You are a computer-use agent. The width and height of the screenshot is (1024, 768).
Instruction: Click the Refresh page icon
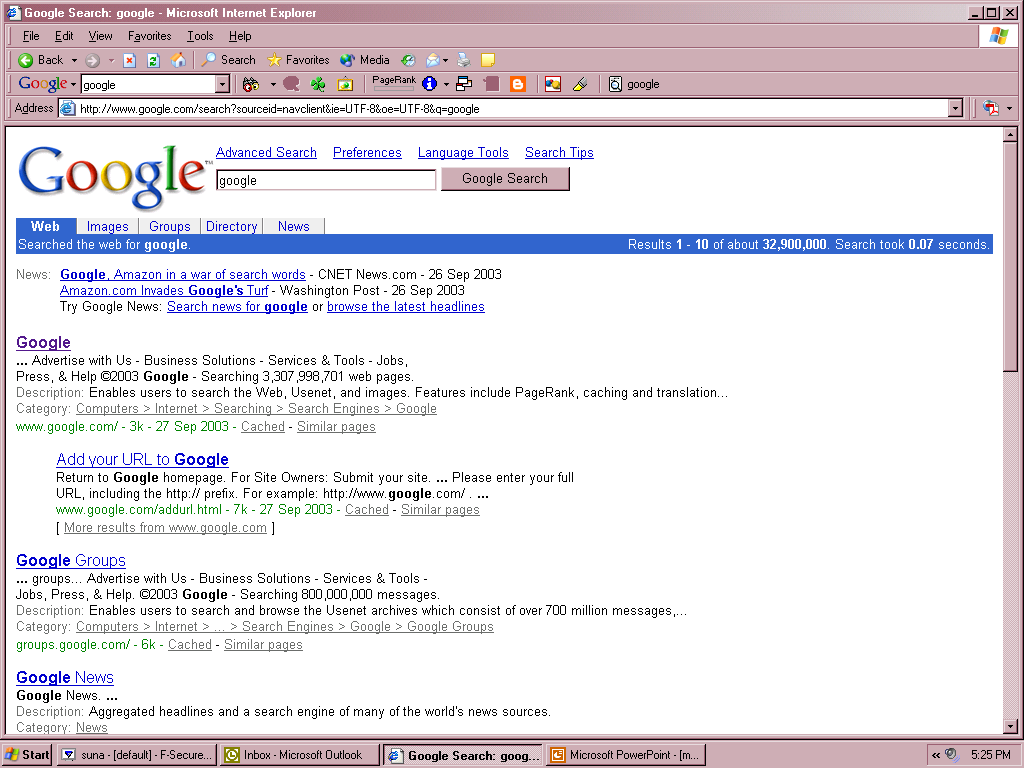tap(153, 60)
